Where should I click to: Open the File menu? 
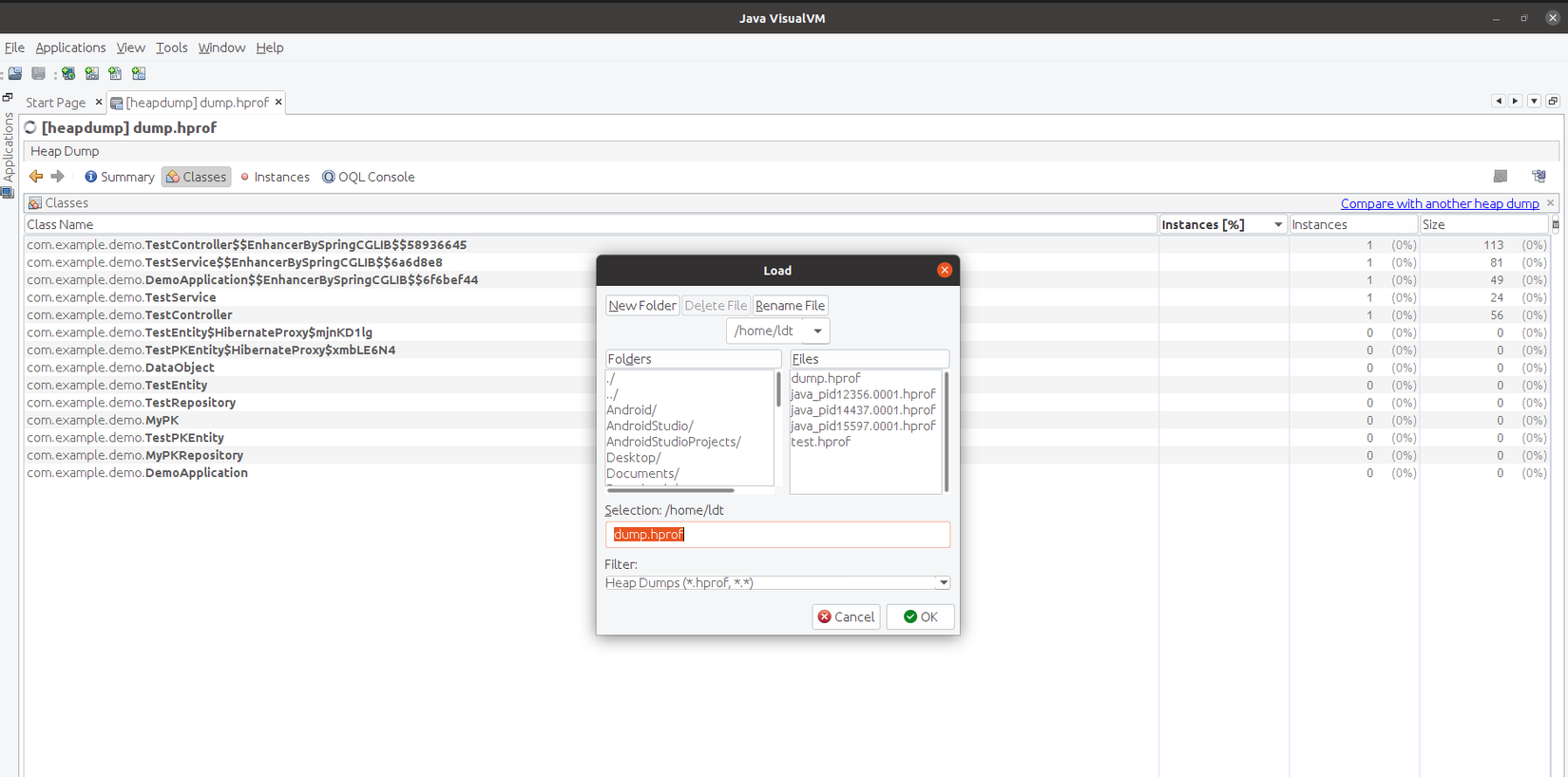[14, 47]
